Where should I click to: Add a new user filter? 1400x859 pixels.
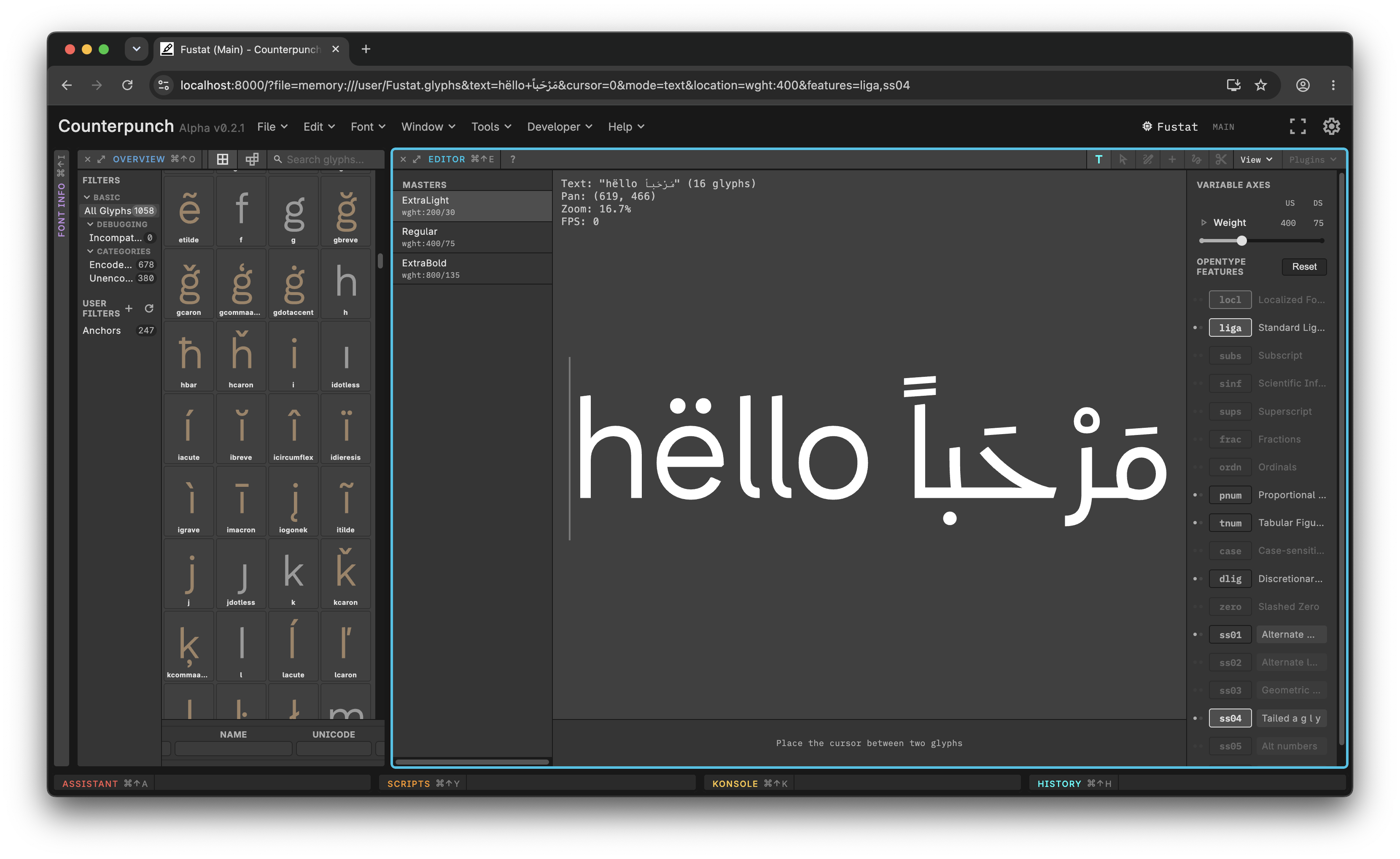[x=129, y=309]
